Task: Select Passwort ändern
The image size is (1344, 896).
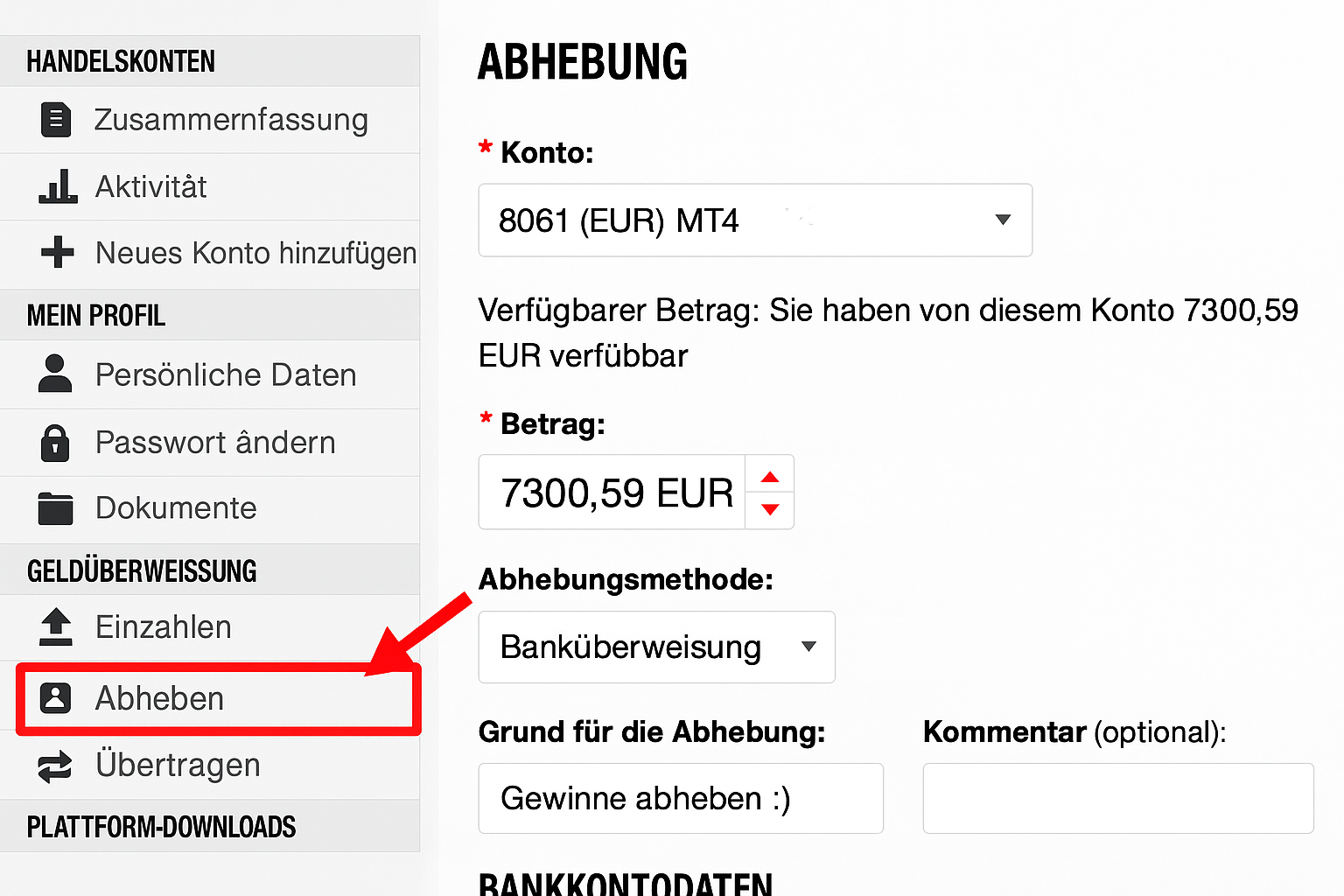Action: click(214, 443)
